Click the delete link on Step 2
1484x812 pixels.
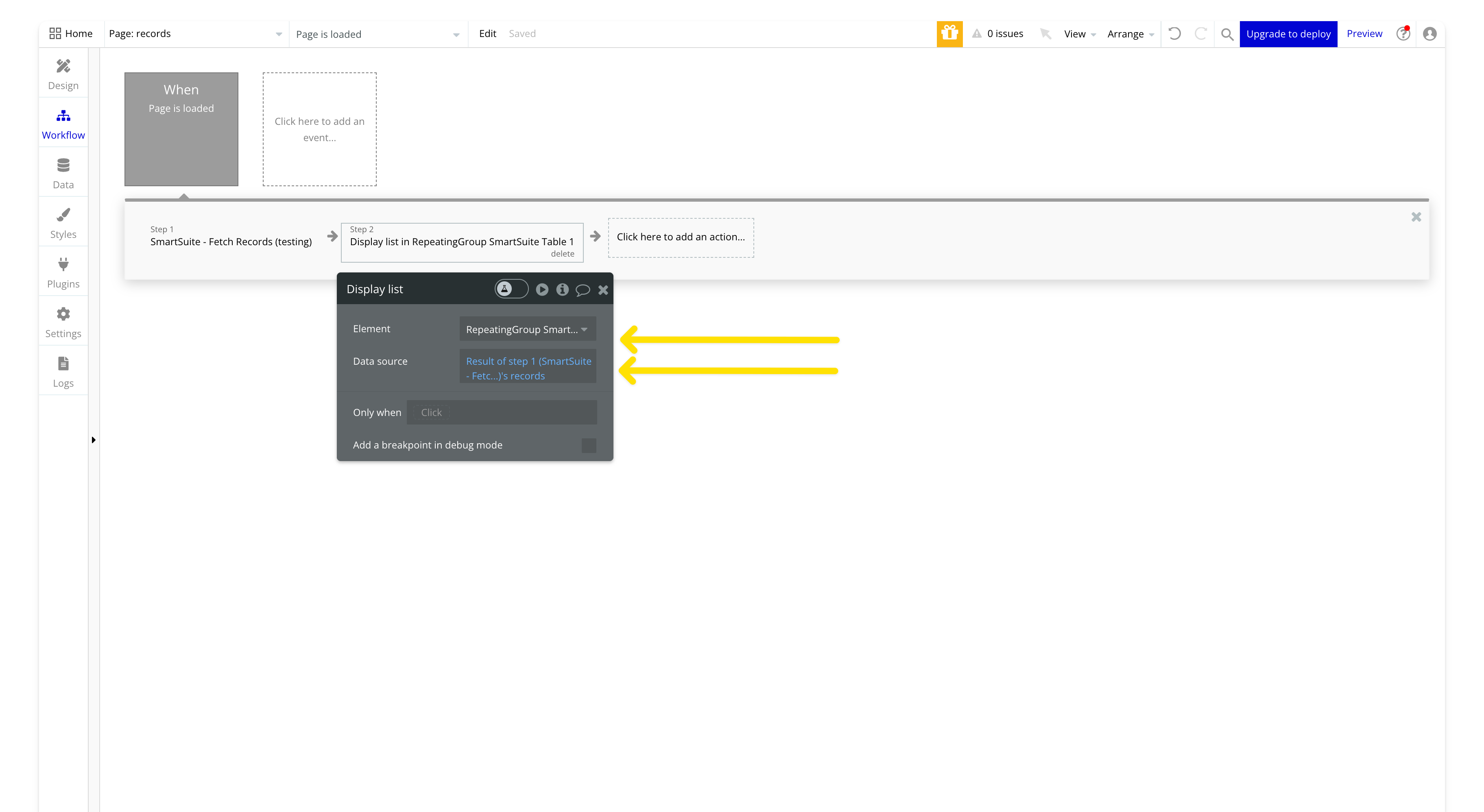point(562,254)
